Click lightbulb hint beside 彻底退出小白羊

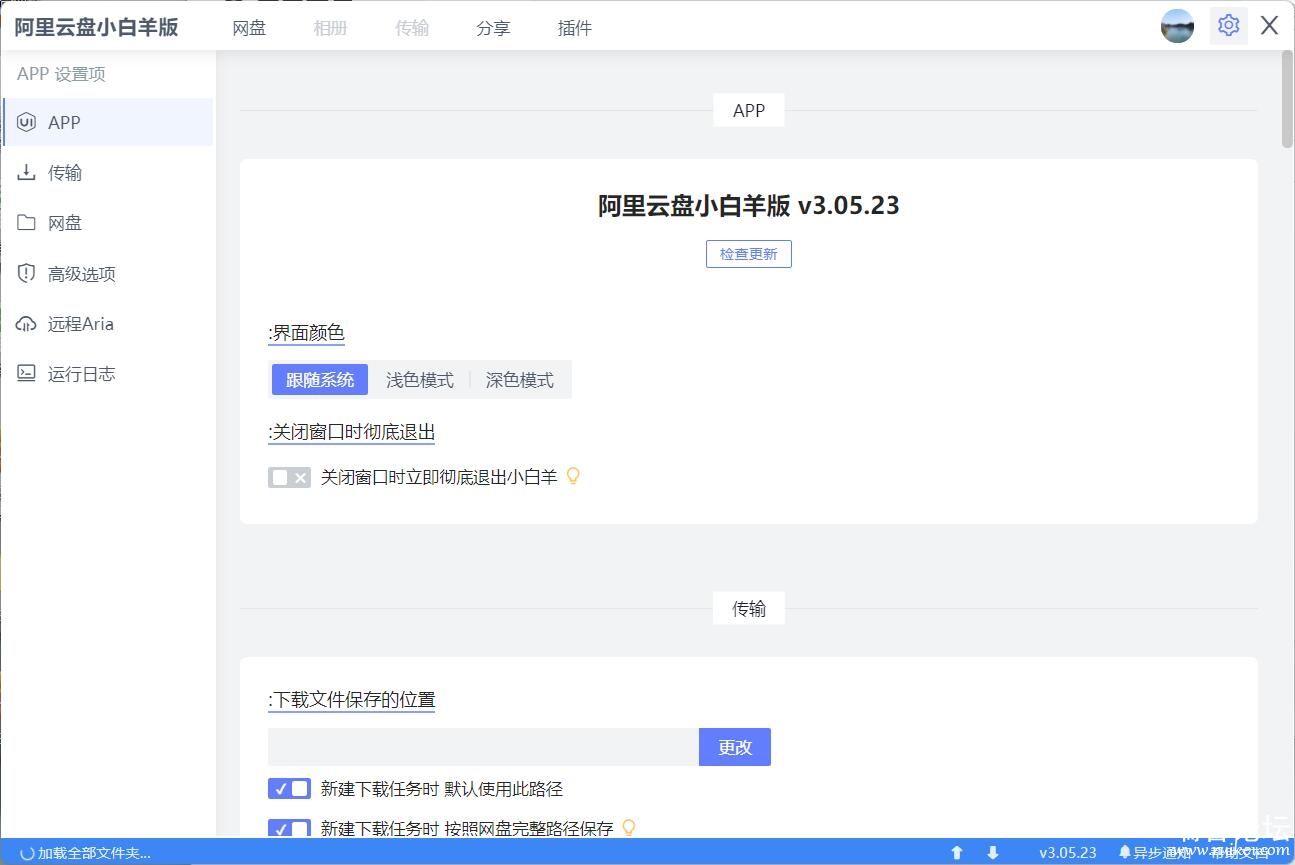573,476
